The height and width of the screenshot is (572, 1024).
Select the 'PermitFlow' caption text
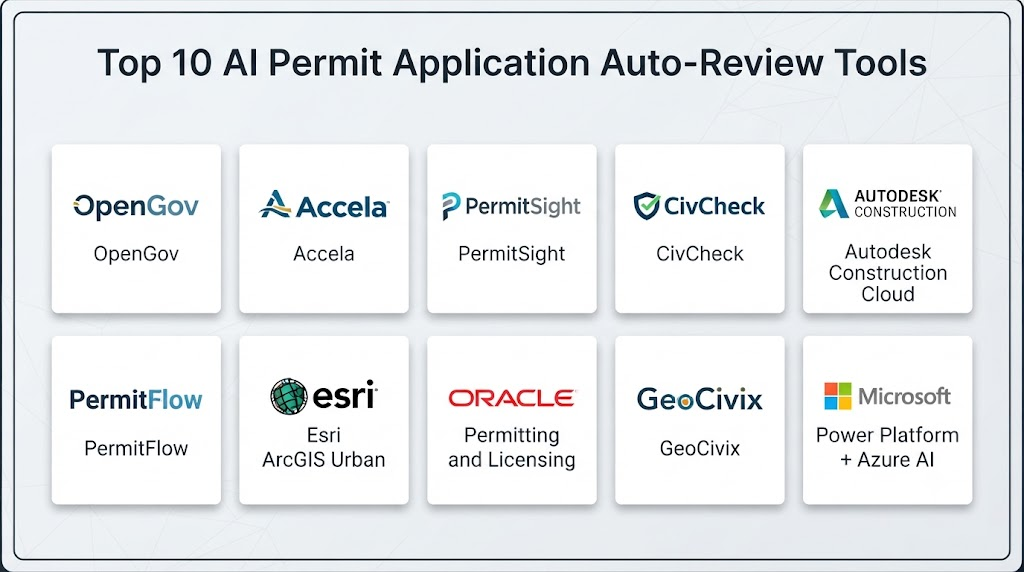point(136,449)
